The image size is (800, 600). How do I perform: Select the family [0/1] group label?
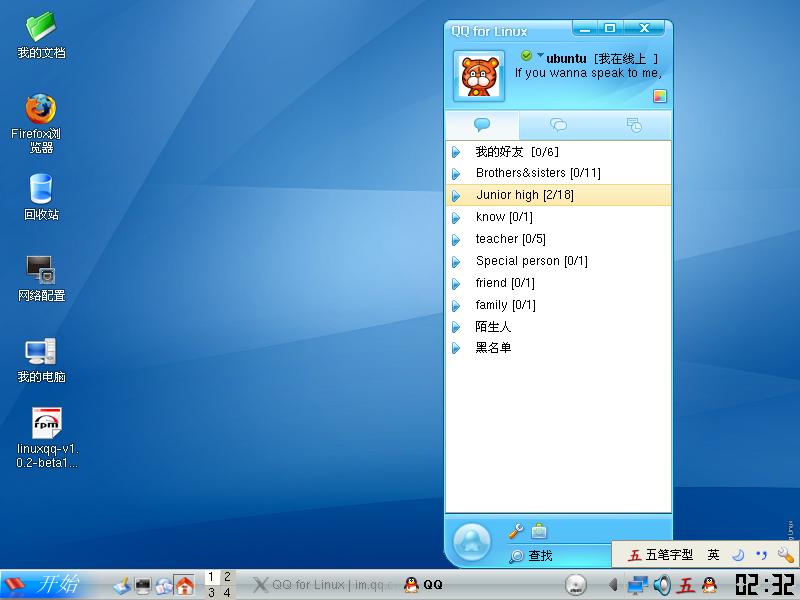[x=506, y=305]
